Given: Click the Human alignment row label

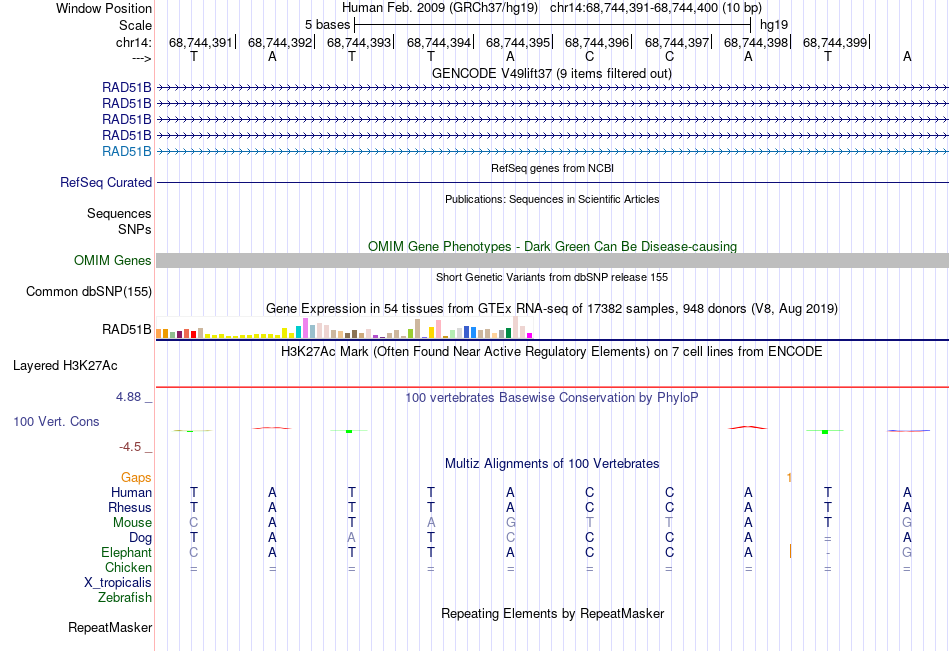Looking at the screenshot, I should click(131, 493).
